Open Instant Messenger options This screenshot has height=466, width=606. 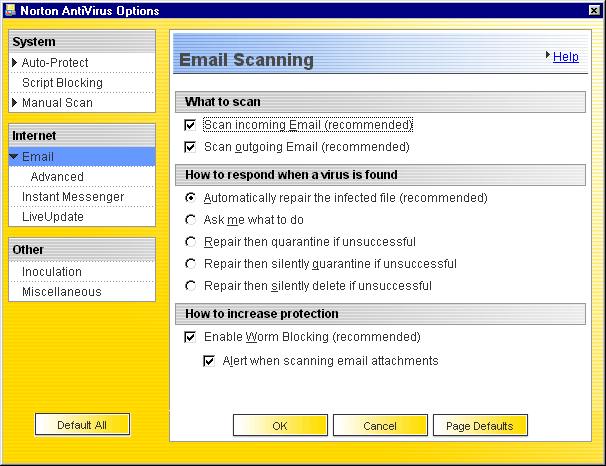73,197
